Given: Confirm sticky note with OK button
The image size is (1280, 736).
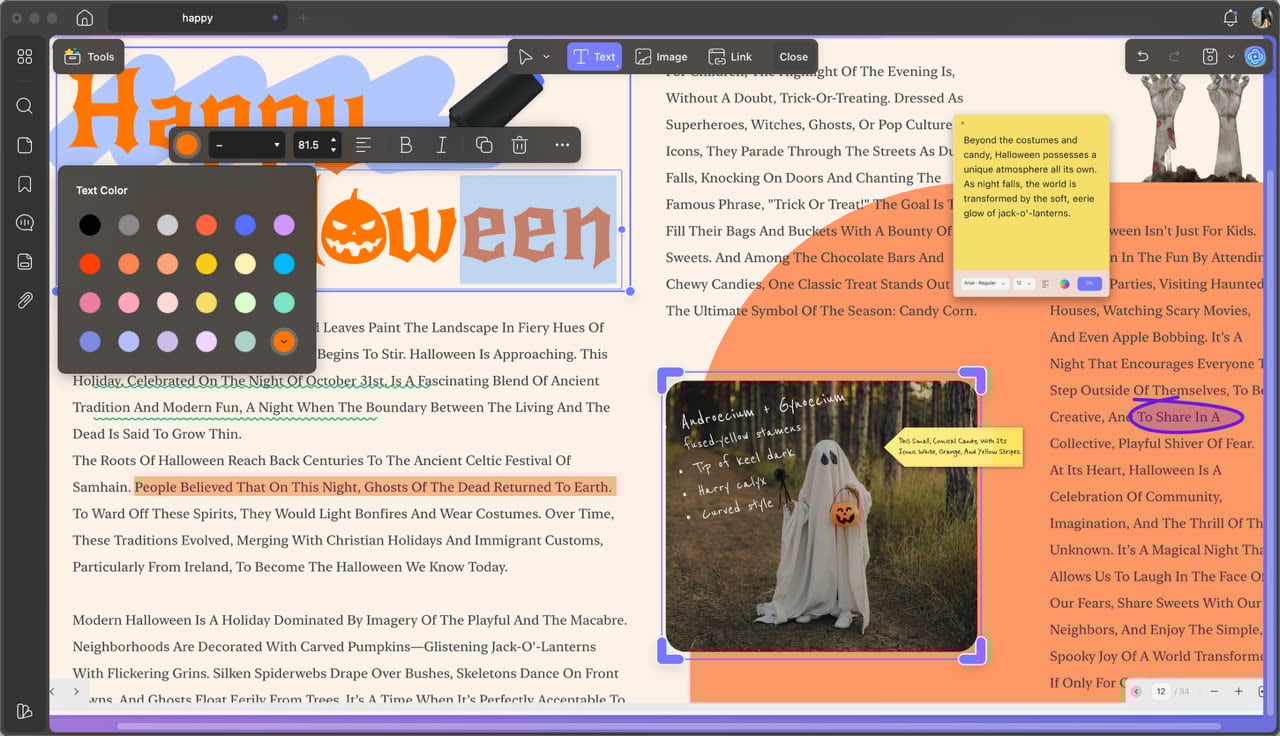Looking at the screenshot, I should 1088,284.
